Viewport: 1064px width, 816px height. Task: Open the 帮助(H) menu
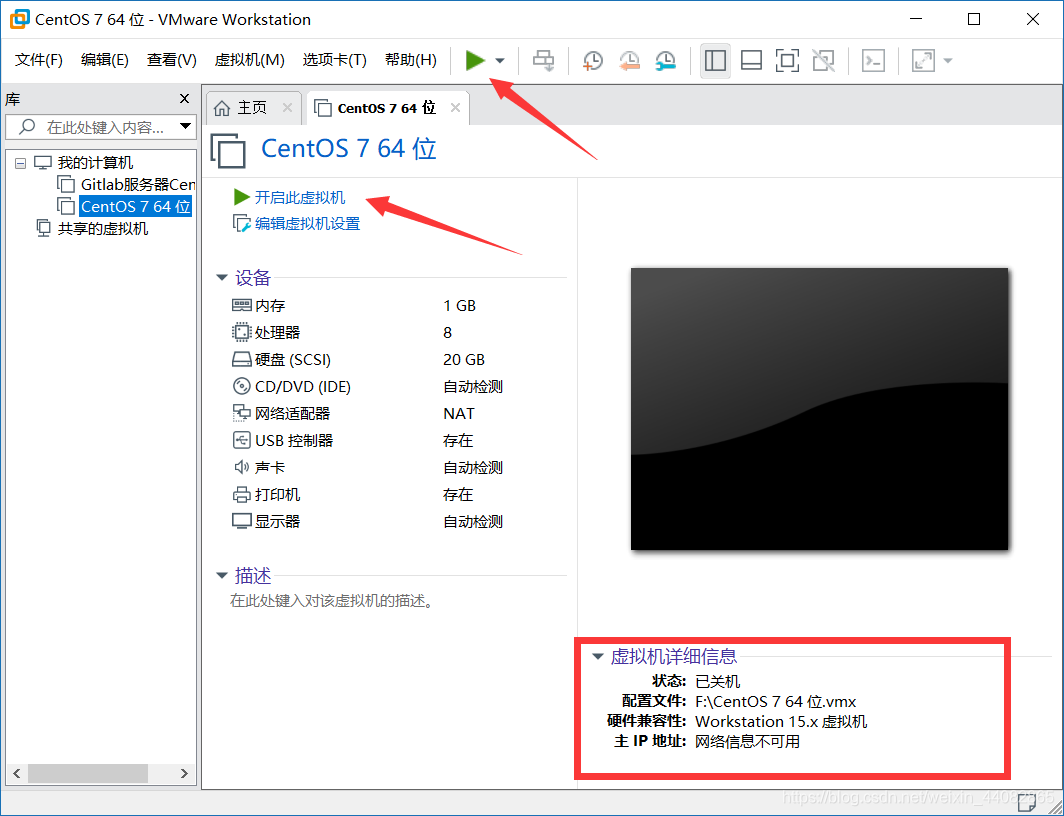coord(411,60)
